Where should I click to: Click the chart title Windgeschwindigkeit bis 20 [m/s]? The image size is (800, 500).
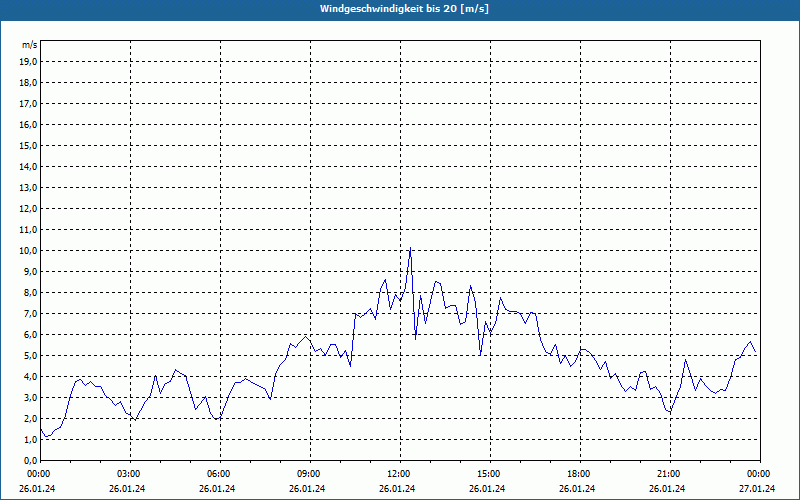404,9
